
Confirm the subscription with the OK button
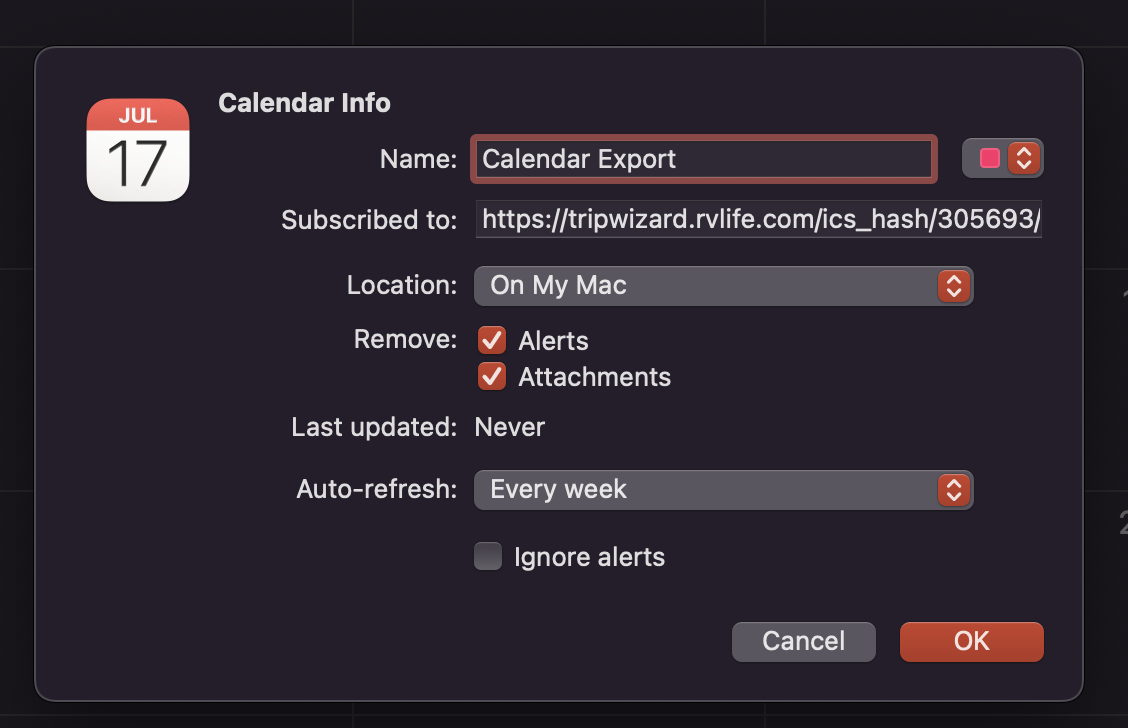click(971, 641)
